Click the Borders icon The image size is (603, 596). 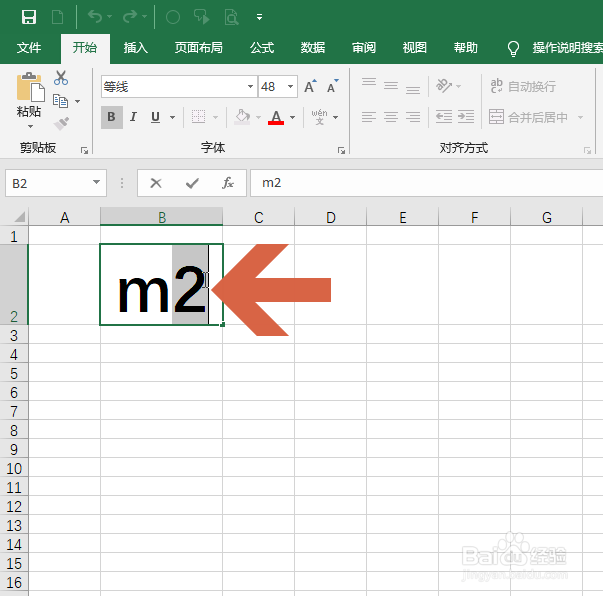pyautogui.click(x=198, y=117)
